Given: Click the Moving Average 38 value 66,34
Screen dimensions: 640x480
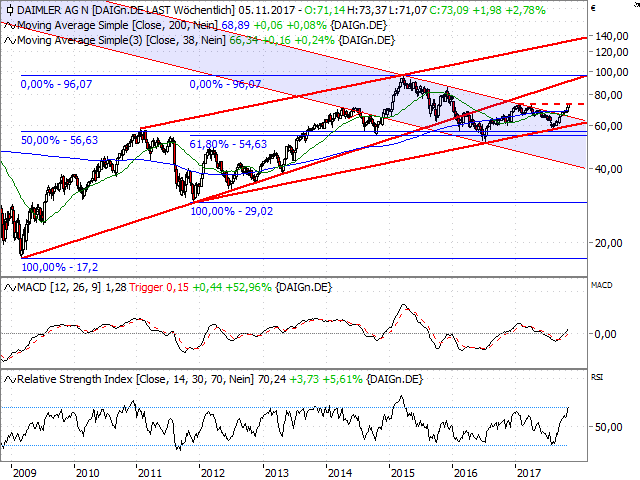Looking at the screenshot, I should (244, 40).
